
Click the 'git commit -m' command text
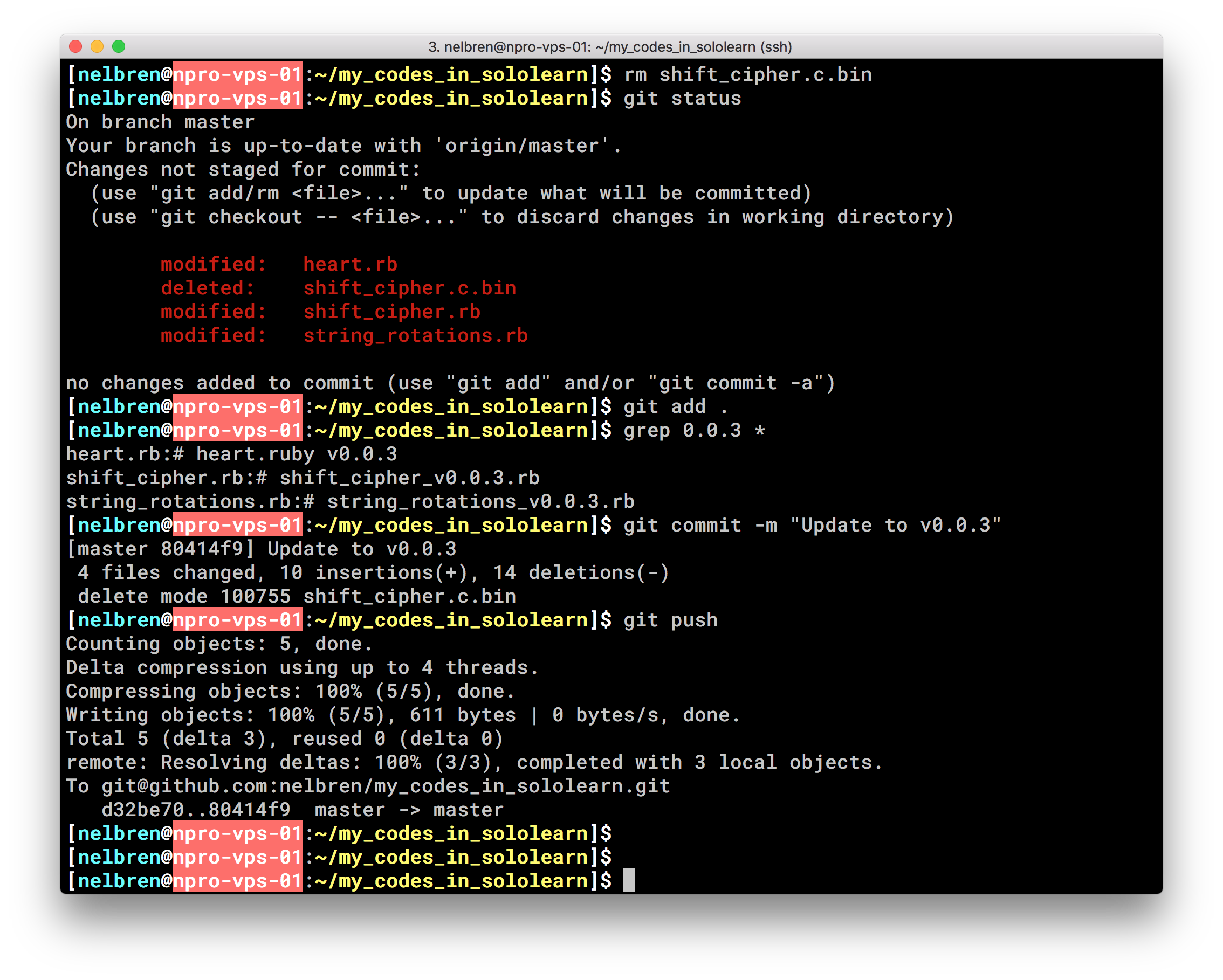click(x=700, y=525)
